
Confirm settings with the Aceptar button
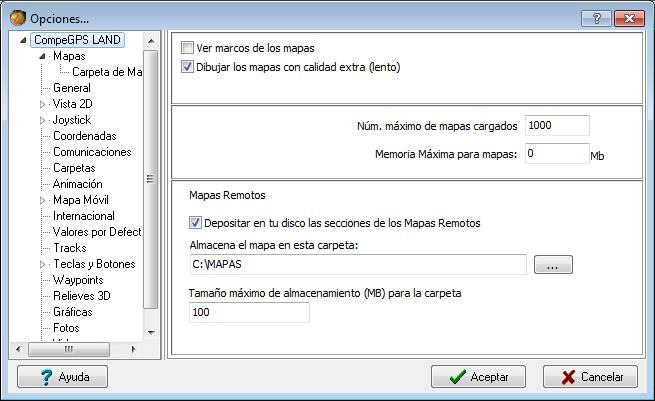click(478, 377)
